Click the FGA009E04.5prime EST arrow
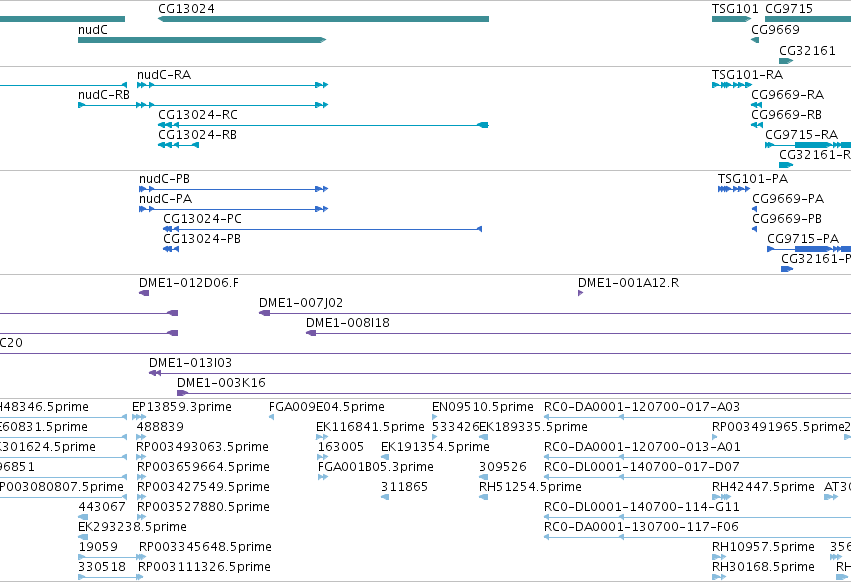851x582 pixels. (x=271, y=417)
